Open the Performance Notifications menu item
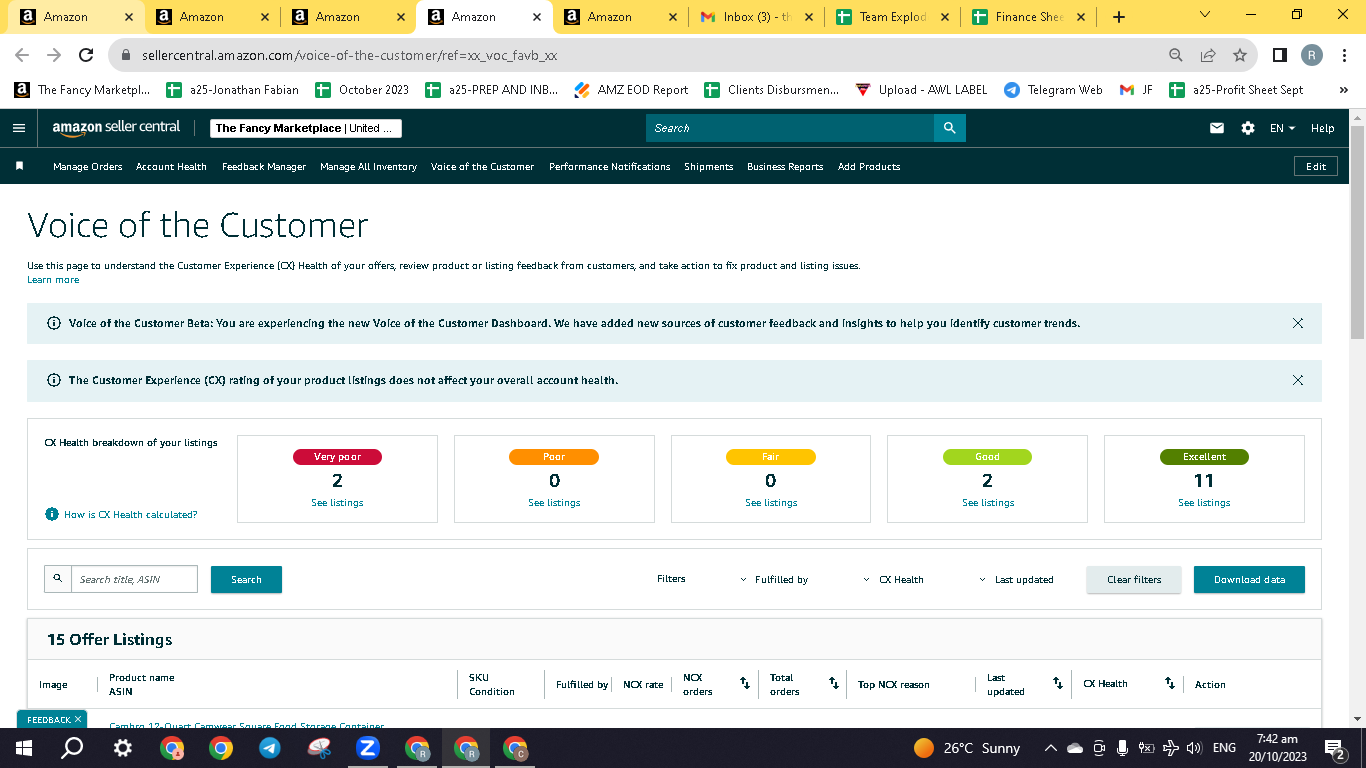The width and height of the screenshot is (1366, 768). point(610,167)
